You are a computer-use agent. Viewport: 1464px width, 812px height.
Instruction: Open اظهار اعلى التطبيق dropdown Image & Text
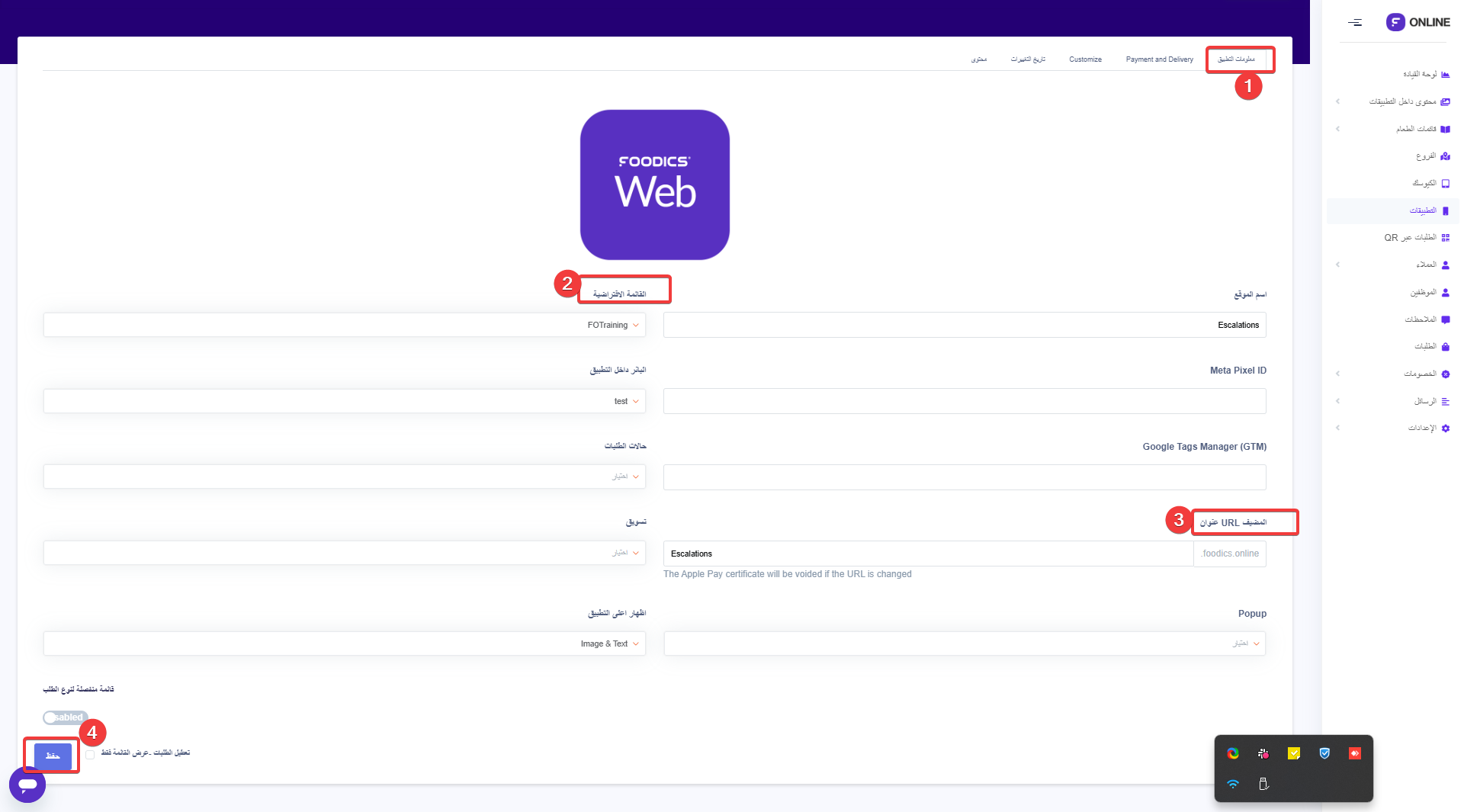tap(345, 644)
